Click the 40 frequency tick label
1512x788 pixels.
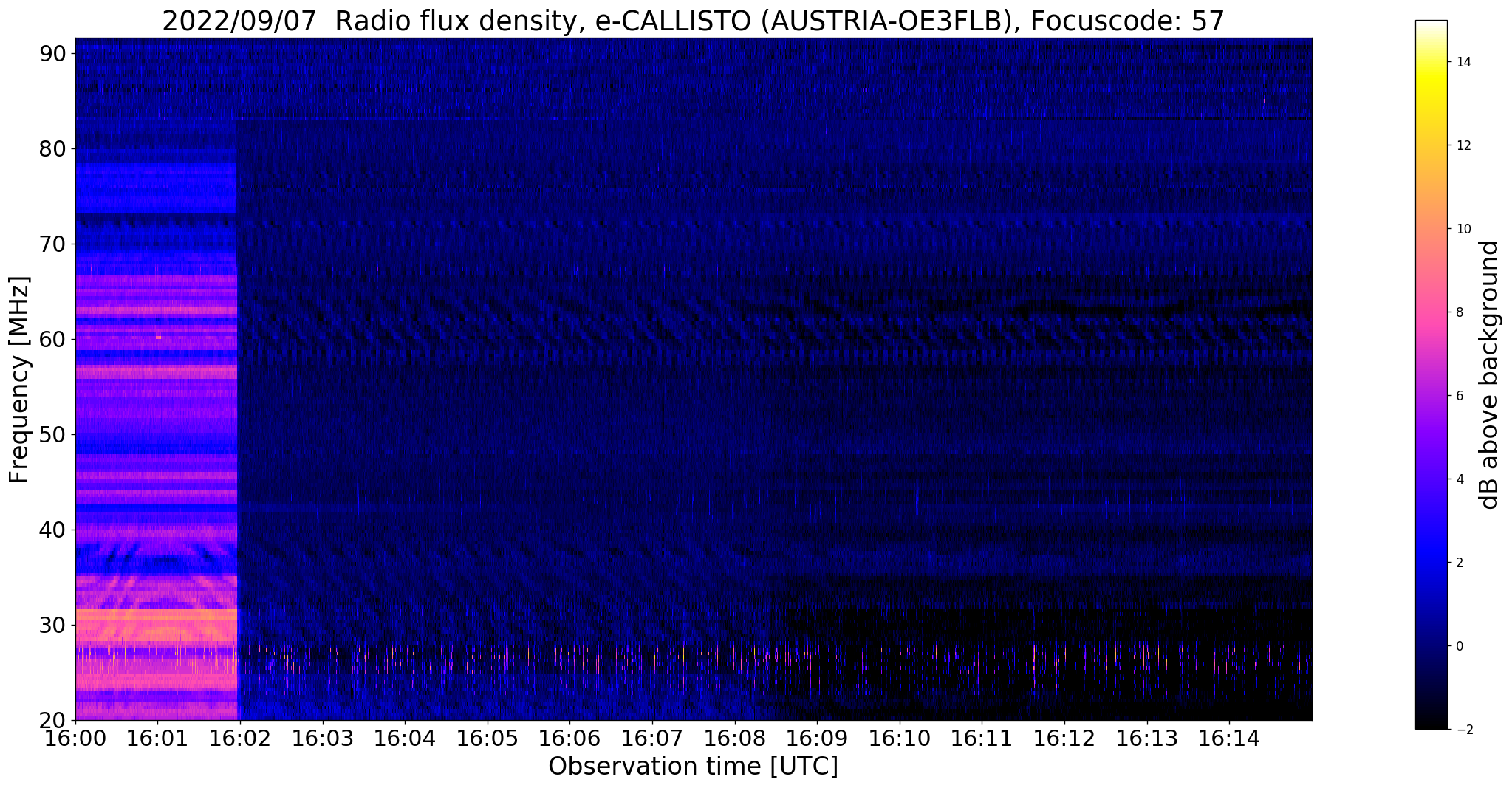pos(54,530)
